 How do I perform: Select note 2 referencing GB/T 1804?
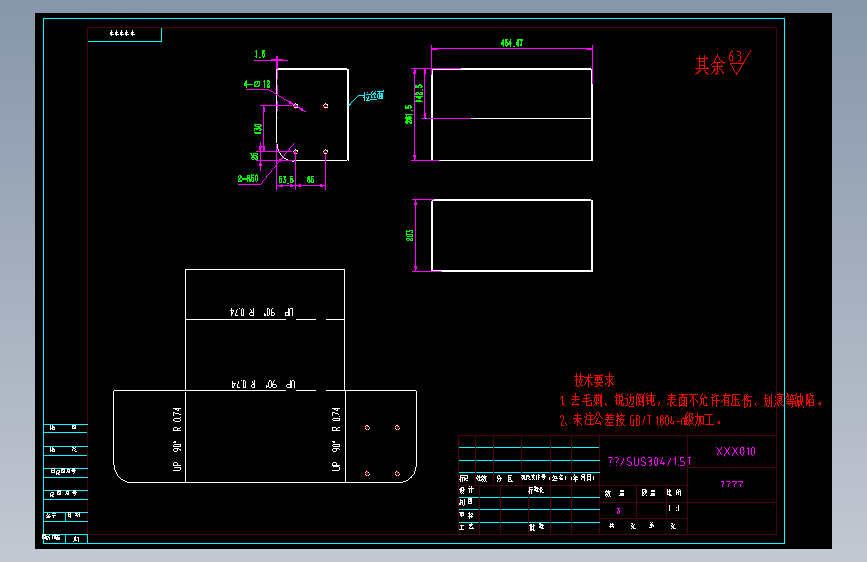(x=640, y=420)
